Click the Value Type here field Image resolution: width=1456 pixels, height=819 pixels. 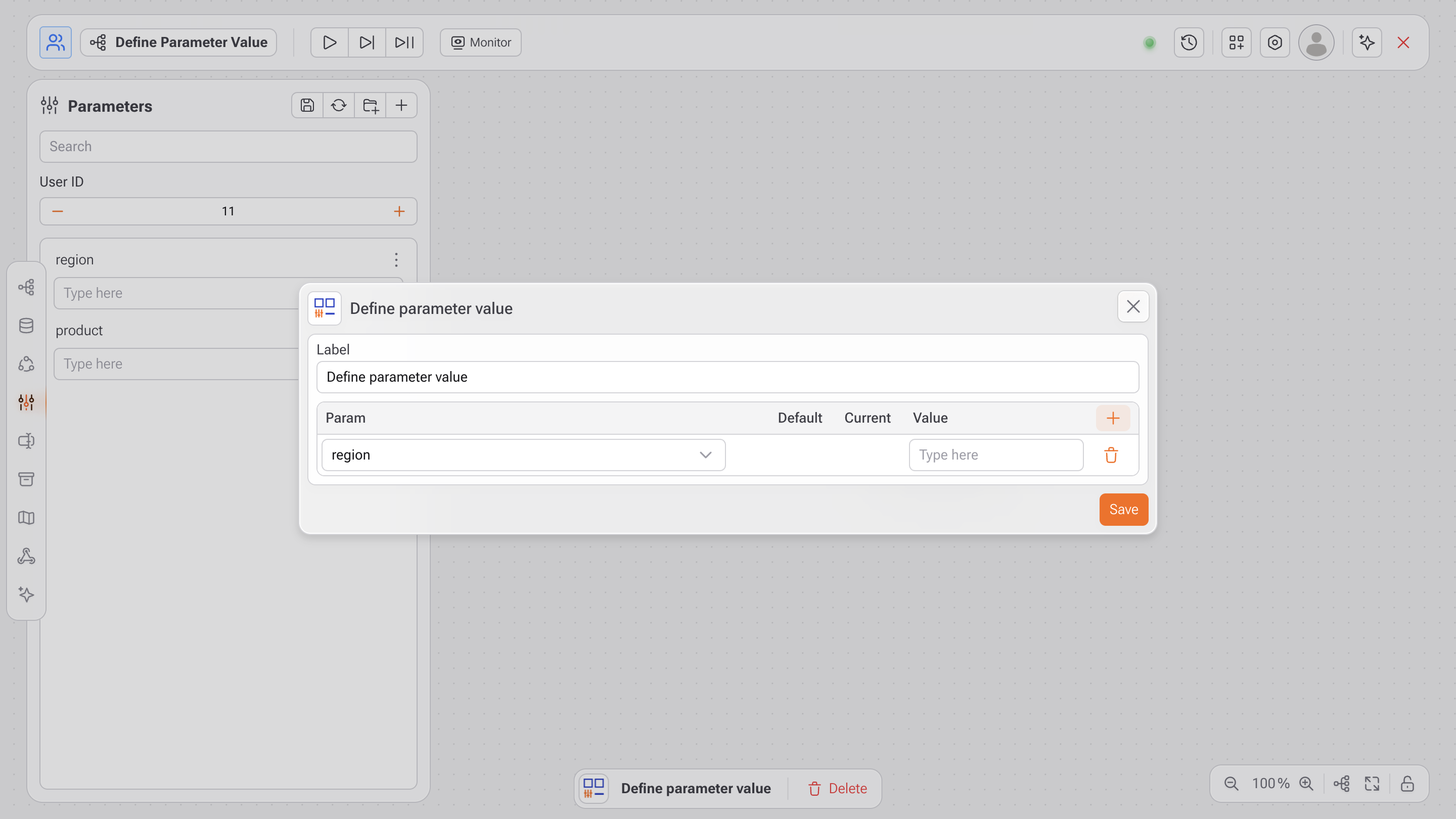tap(995, 455)
